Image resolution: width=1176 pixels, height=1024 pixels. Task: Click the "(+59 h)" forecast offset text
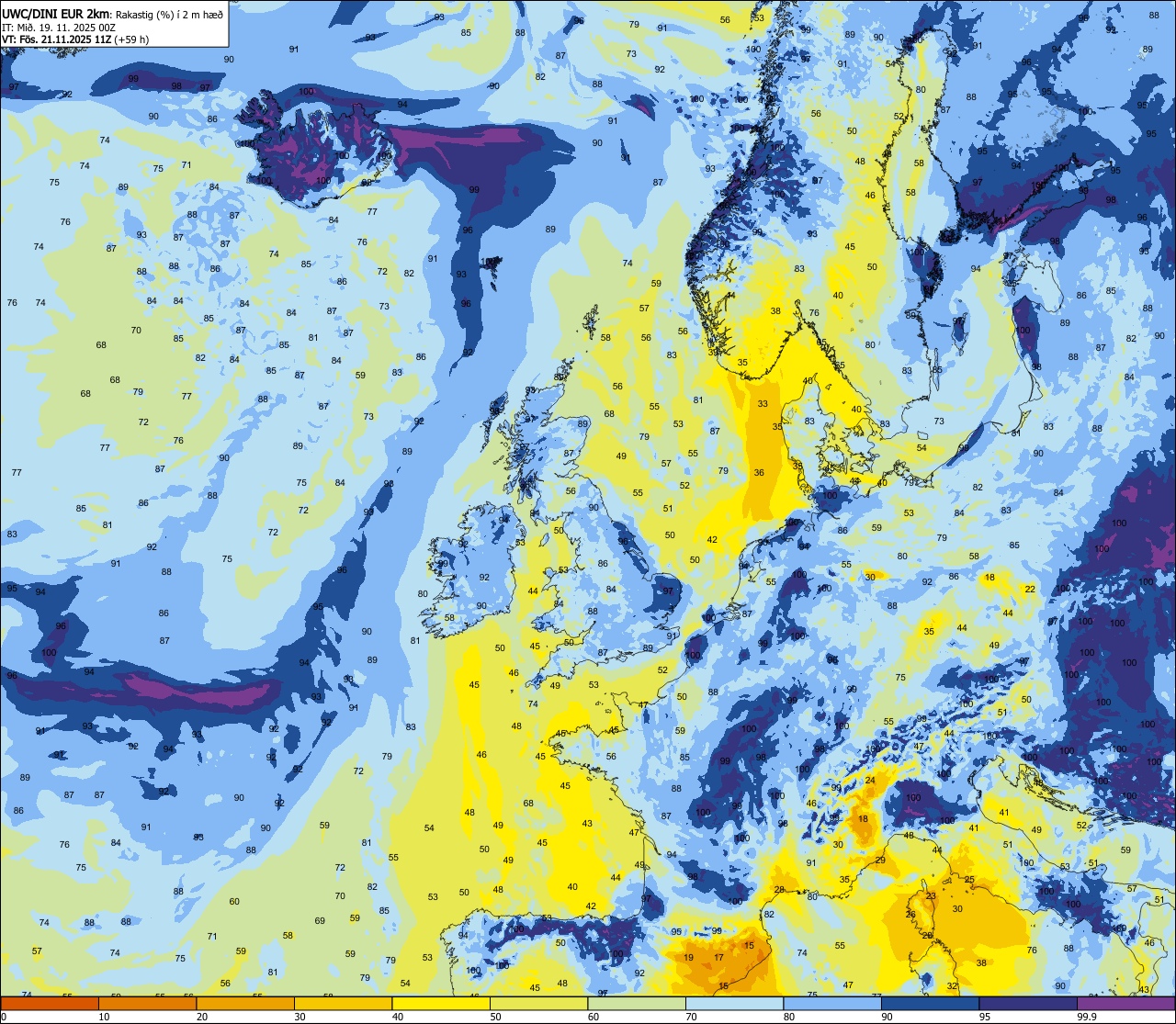click(x=131, y=39)
